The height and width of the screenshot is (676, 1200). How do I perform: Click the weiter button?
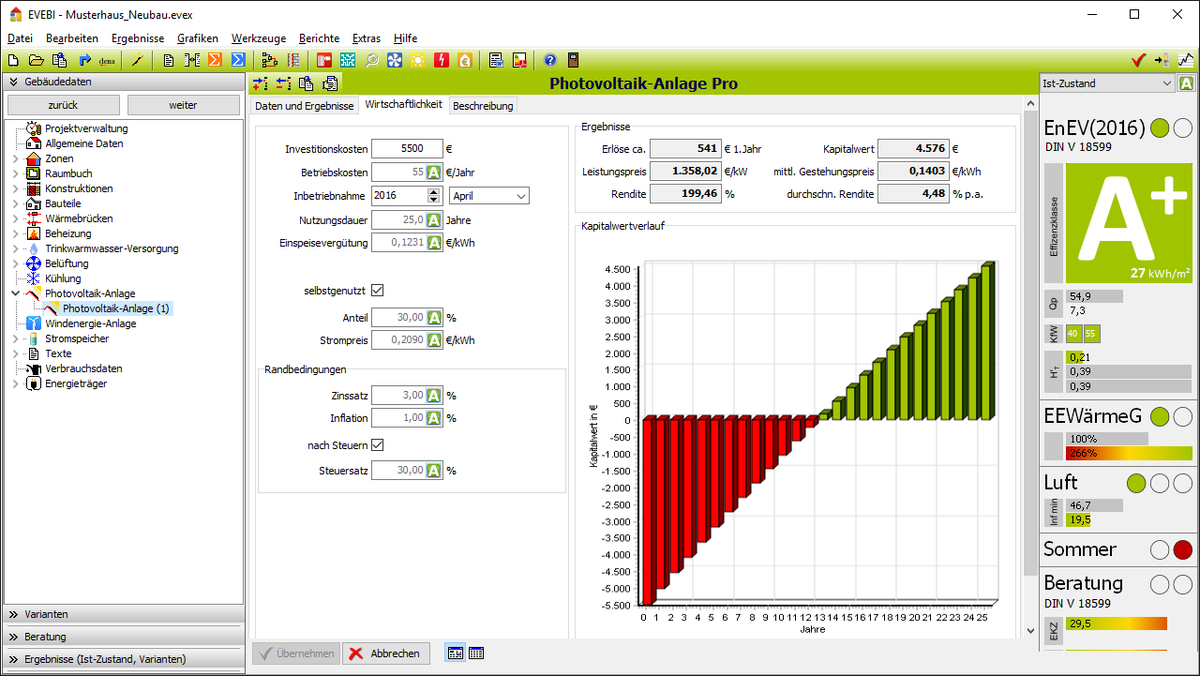tap(183, 105)
